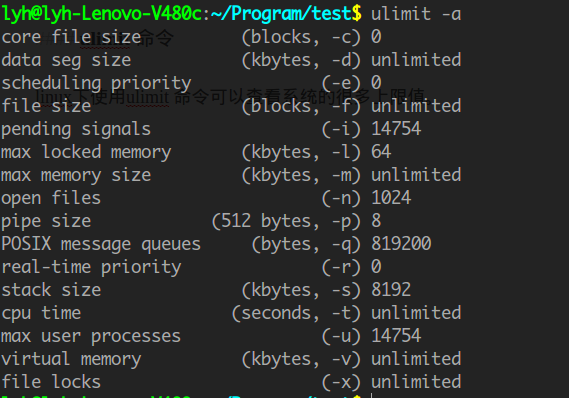Click the 'max memory size' line

pos(231,175)
